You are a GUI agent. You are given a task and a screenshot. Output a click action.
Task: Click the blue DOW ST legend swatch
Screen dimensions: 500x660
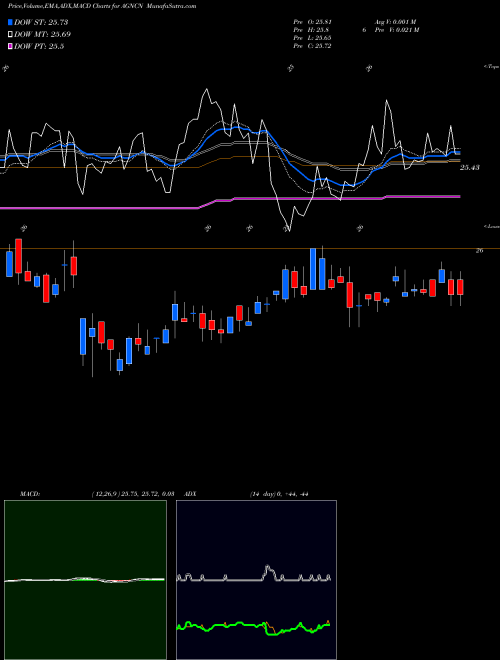11,22
